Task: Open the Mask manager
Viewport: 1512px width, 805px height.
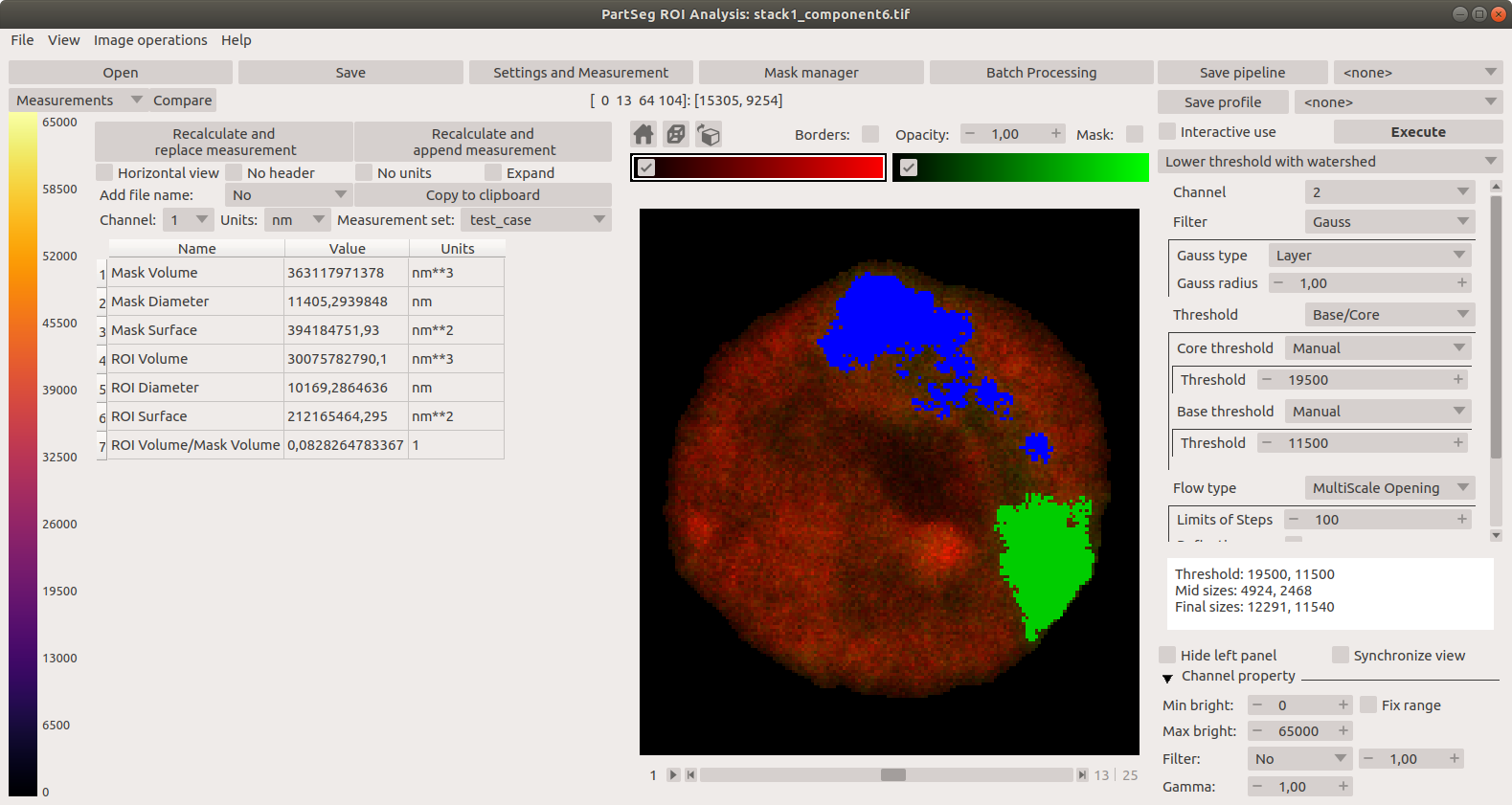Action: 811,72
